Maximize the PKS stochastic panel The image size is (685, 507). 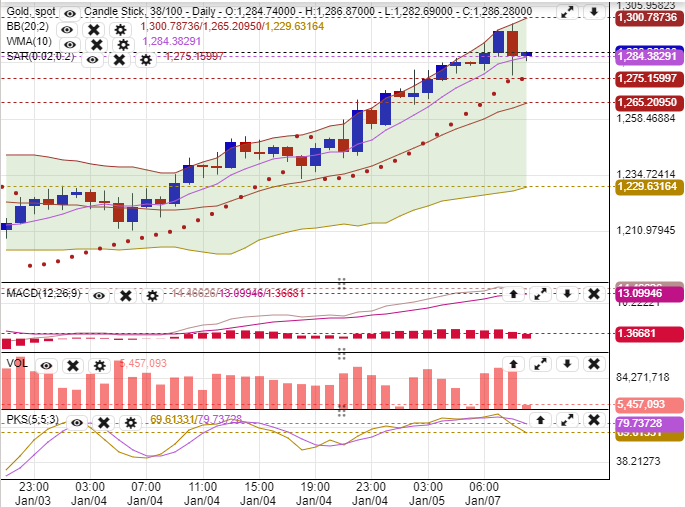(x=540, y=421)
